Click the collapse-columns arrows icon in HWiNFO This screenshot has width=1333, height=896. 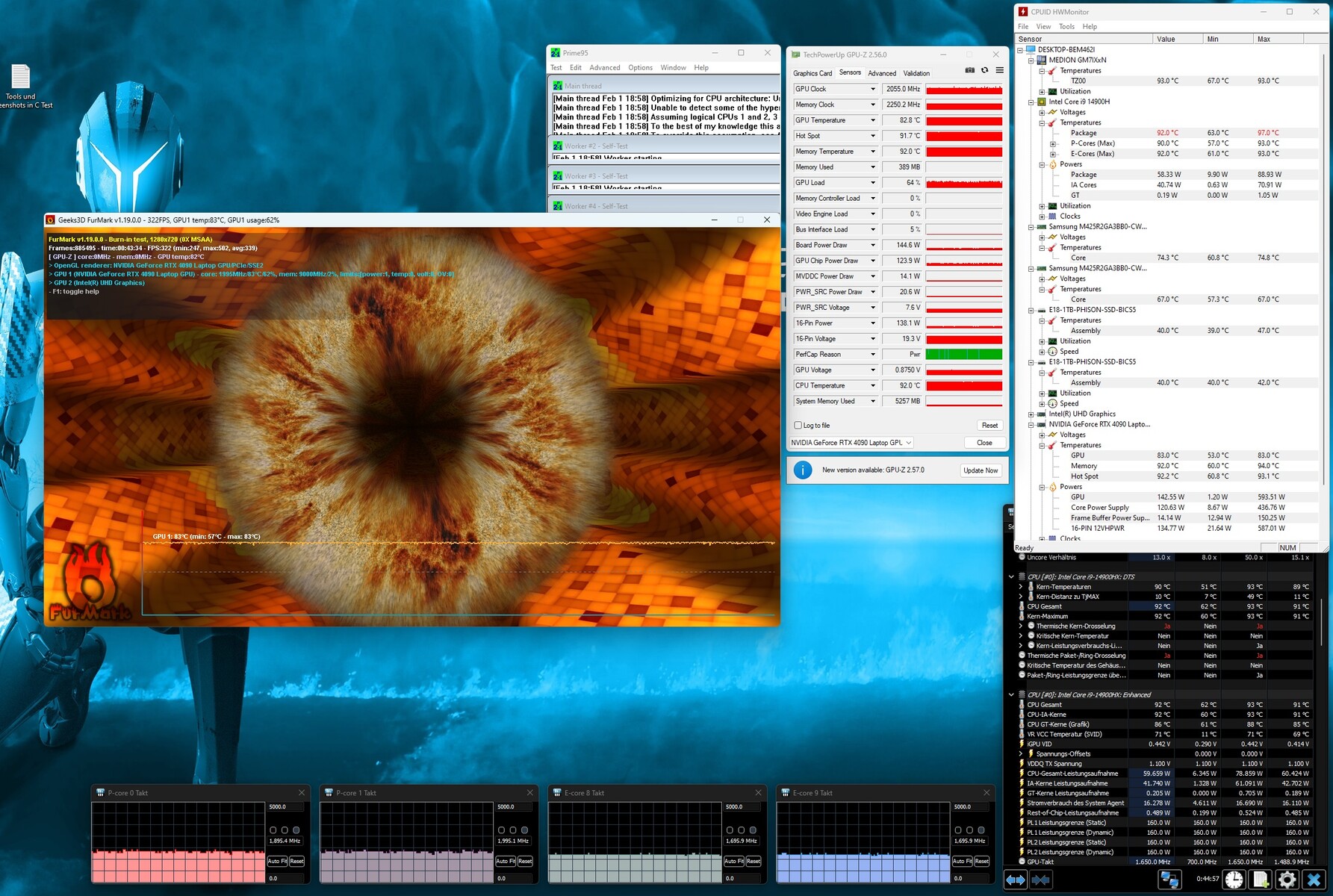pyautogui.click(x=1040, y=880)
